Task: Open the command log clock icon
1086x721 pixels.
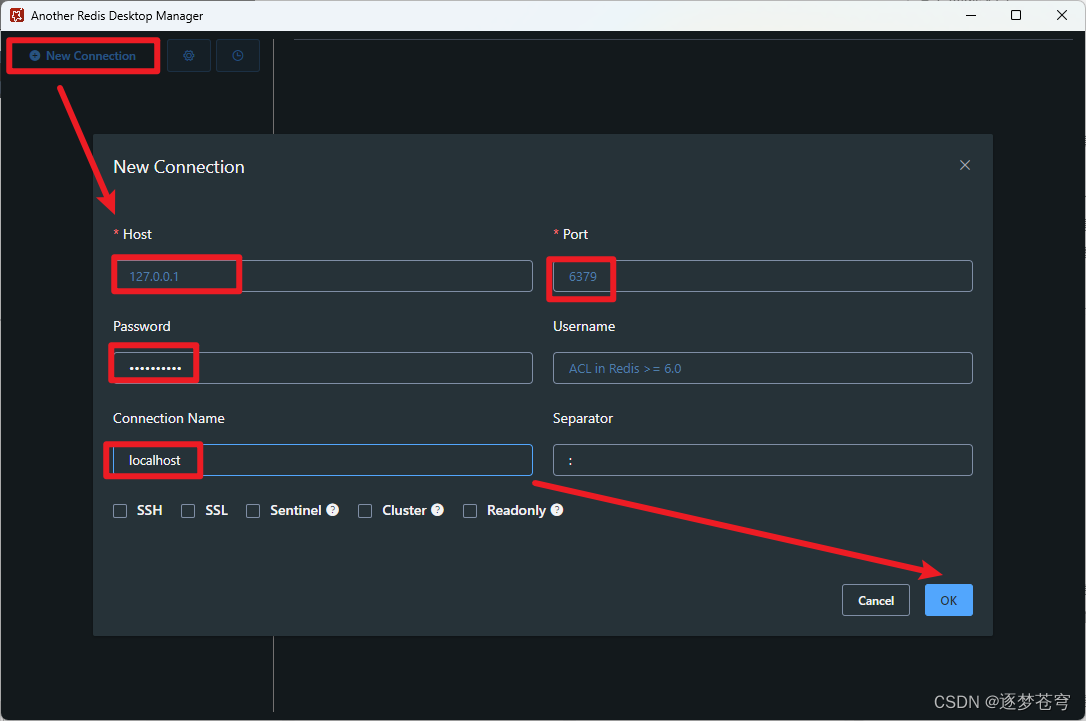Action: pos(238,55)
